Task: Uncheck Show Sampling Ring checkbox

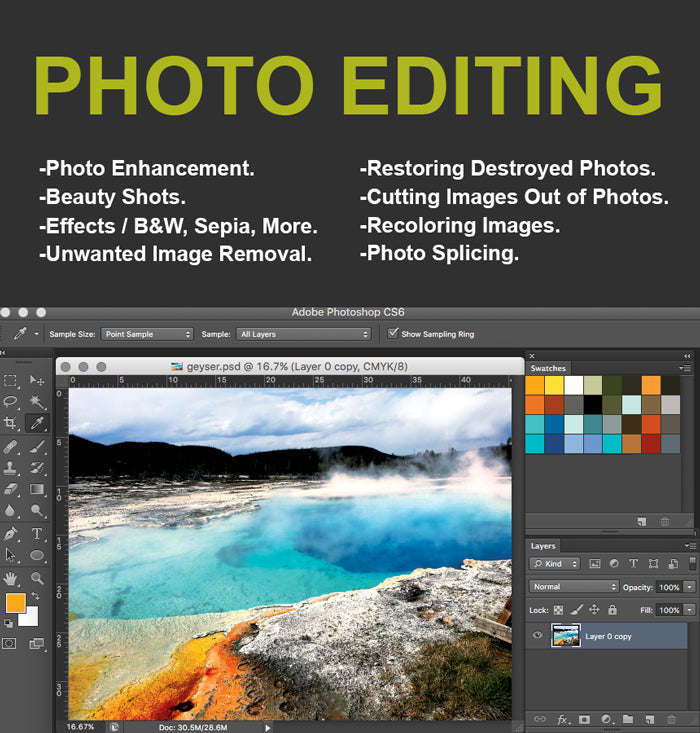Action: (392, 334)
